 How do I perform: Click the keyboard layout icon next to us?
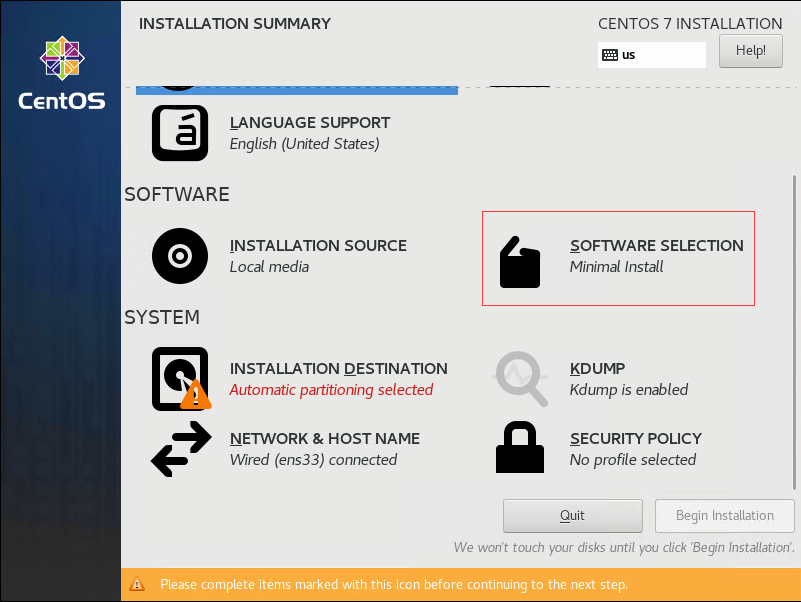pos(610,55)
